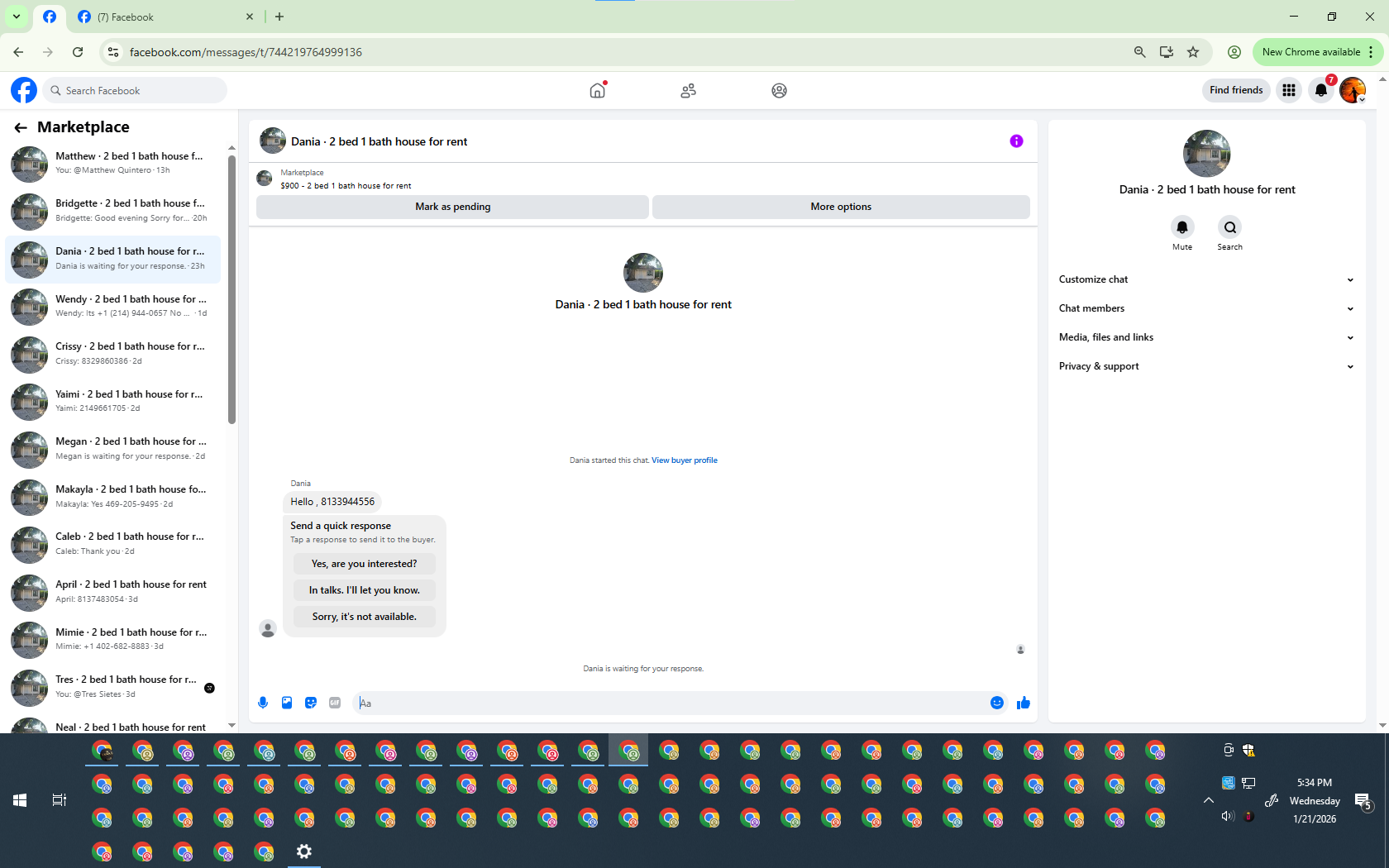Open site information icon in address bar
Image resolution: width=1389 pixels, height=868 pixels.
coord(113,52)
